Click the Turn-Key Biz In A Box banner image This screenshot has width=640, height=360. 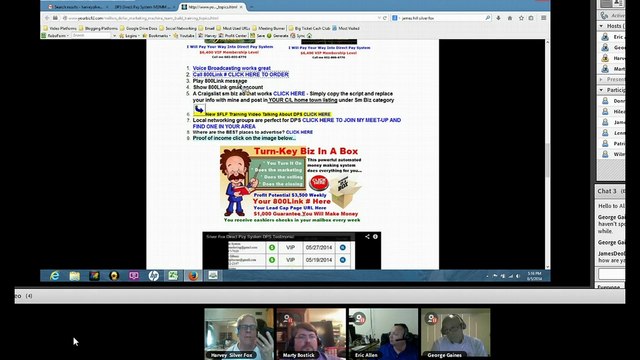coord(291,184)
